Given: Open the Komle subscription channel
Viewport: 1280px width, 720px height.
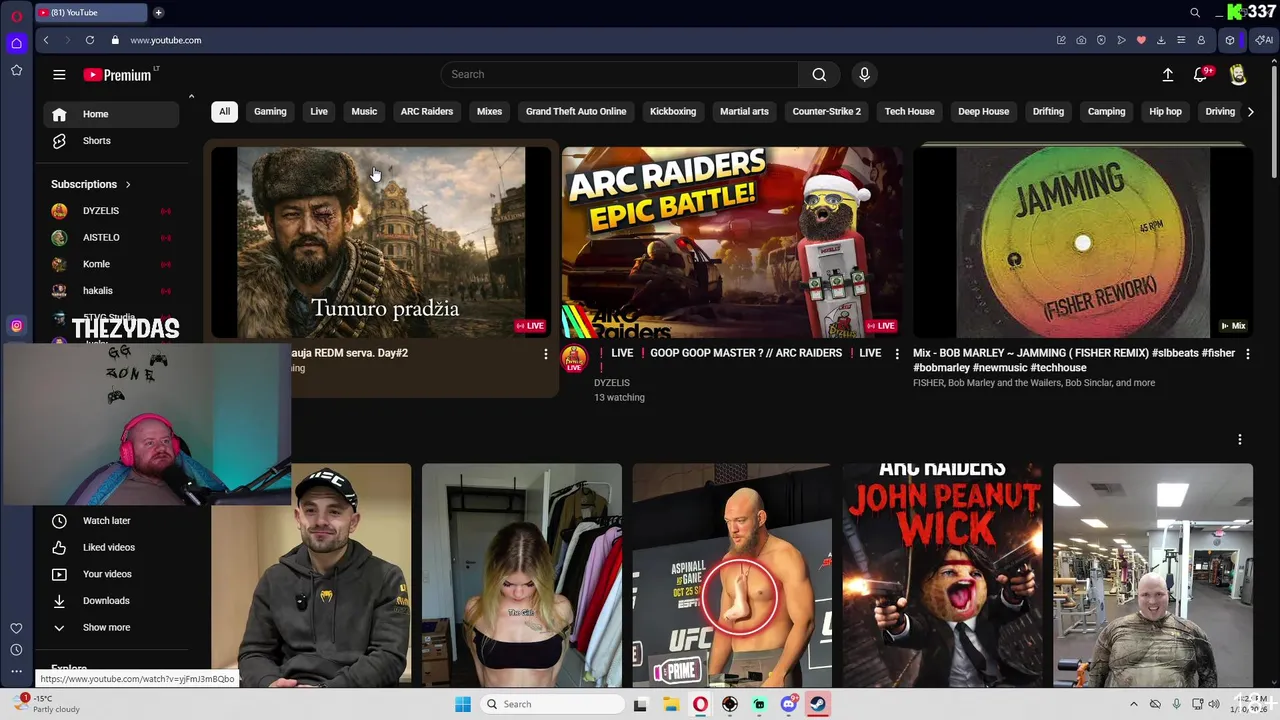Looking at the screenshot, I should click(x=111, y=264).
